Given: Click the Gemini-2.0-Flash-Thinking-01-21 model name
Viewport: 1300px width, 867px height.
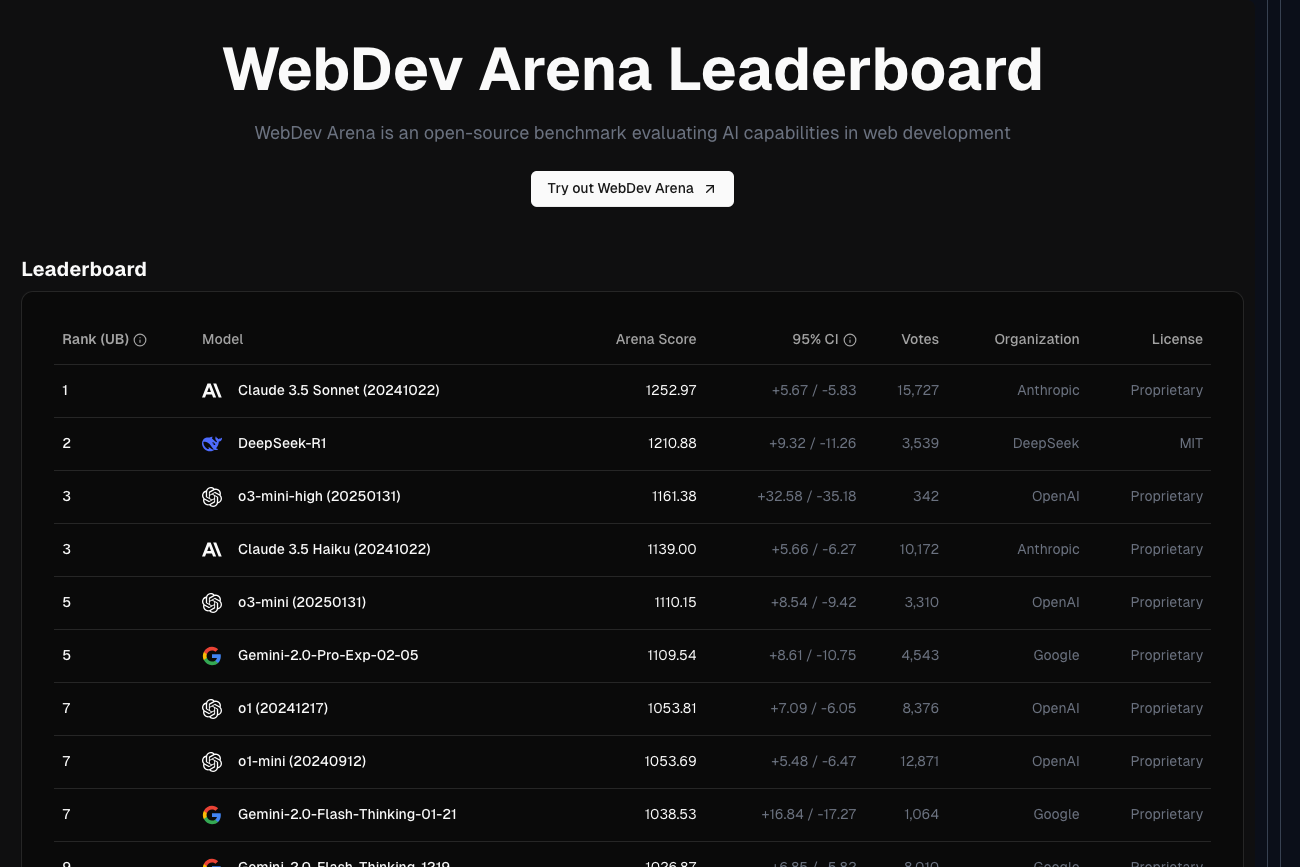Looking at the screenshot, I should [347, 815].
